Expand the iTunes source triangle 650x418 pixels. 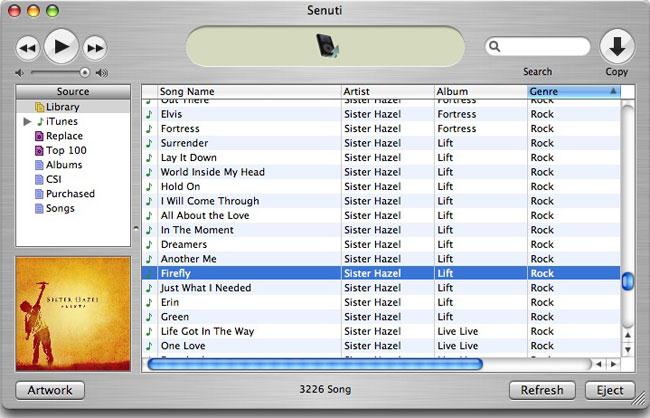tap(27, 122)
